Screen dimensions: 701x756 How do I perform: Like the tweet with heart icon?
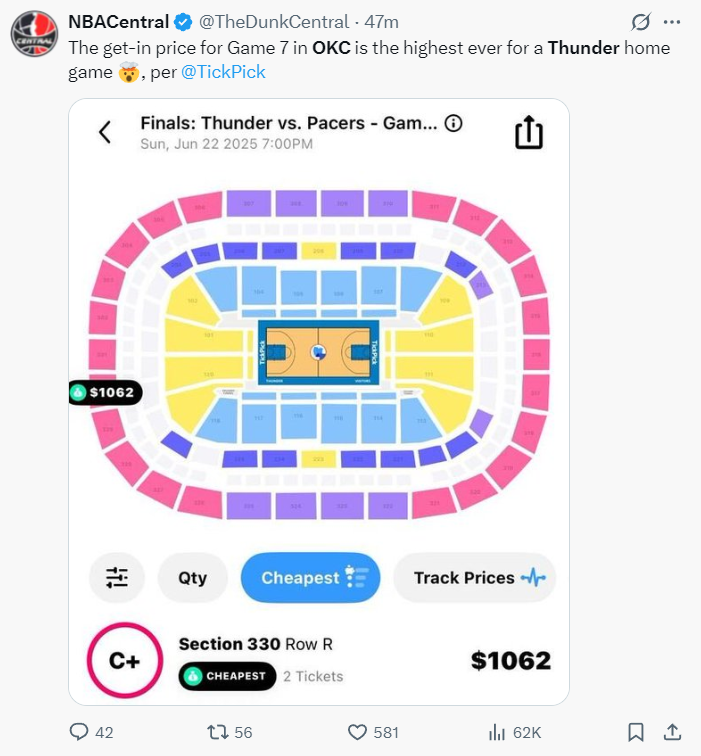point(357,732)
